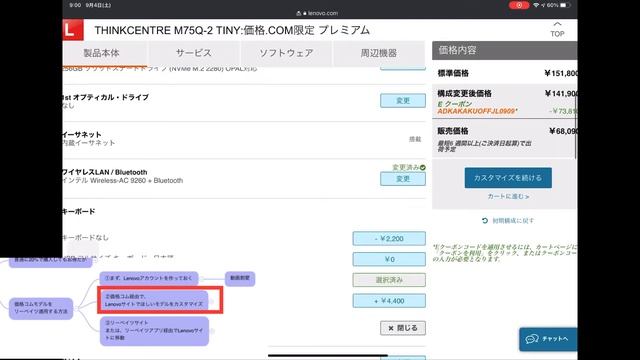Screen dimensions: 640x360
Task: Click the キーボード section heading
Action: point(79,211)
